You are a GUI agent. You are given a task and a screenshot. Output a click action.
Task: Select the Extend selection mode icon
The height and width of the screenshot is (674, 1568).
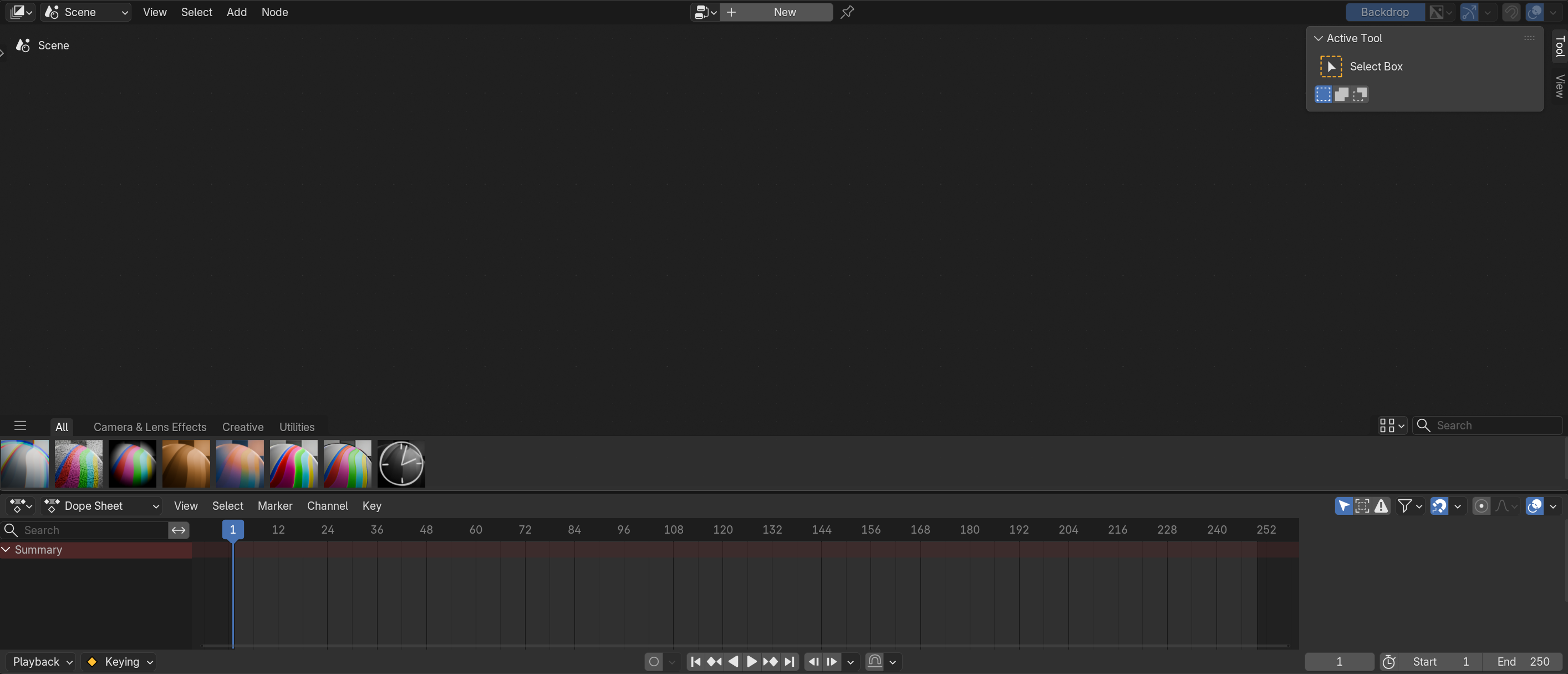(1342, 94)
